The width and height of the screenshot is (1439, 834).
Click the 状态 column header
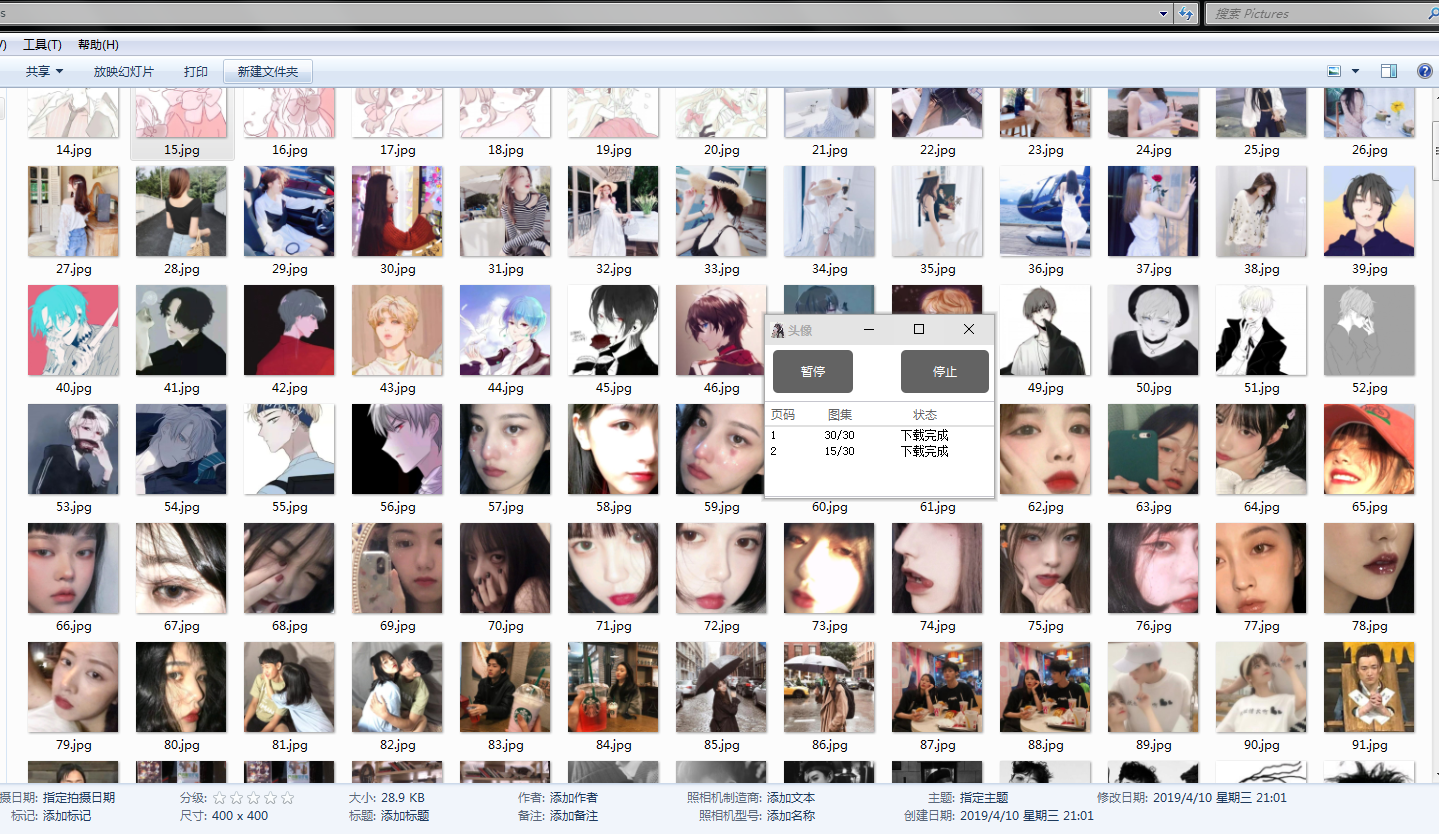[x=925, y=414]
